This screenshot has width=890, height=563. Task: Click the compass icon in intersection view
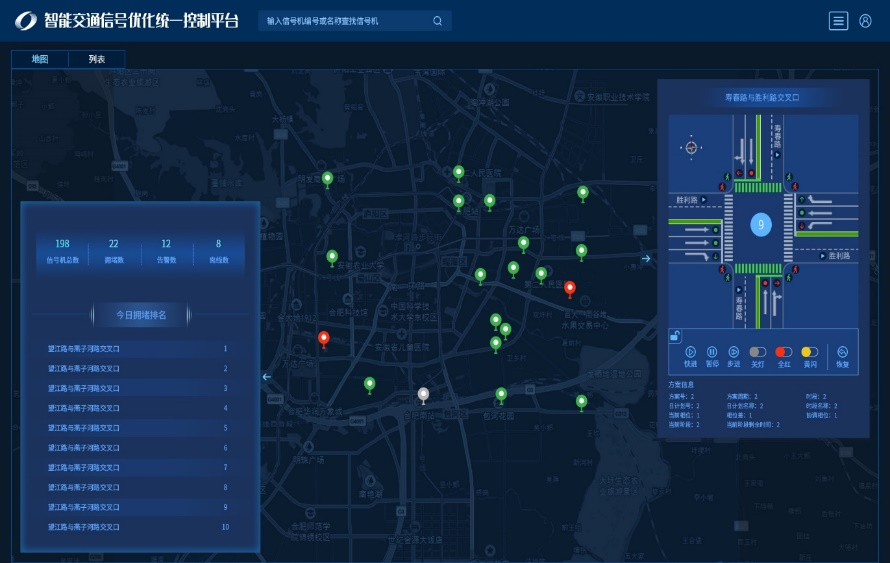coord(690,148)
